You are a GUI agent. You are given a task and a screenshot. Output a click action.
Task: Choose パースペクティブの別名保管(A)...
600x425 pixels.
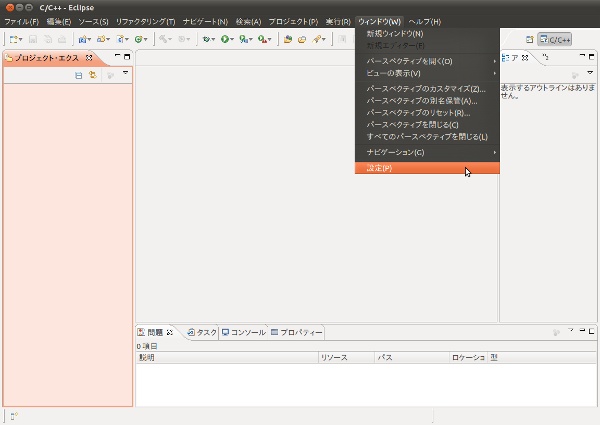click(x=427, y=101)
